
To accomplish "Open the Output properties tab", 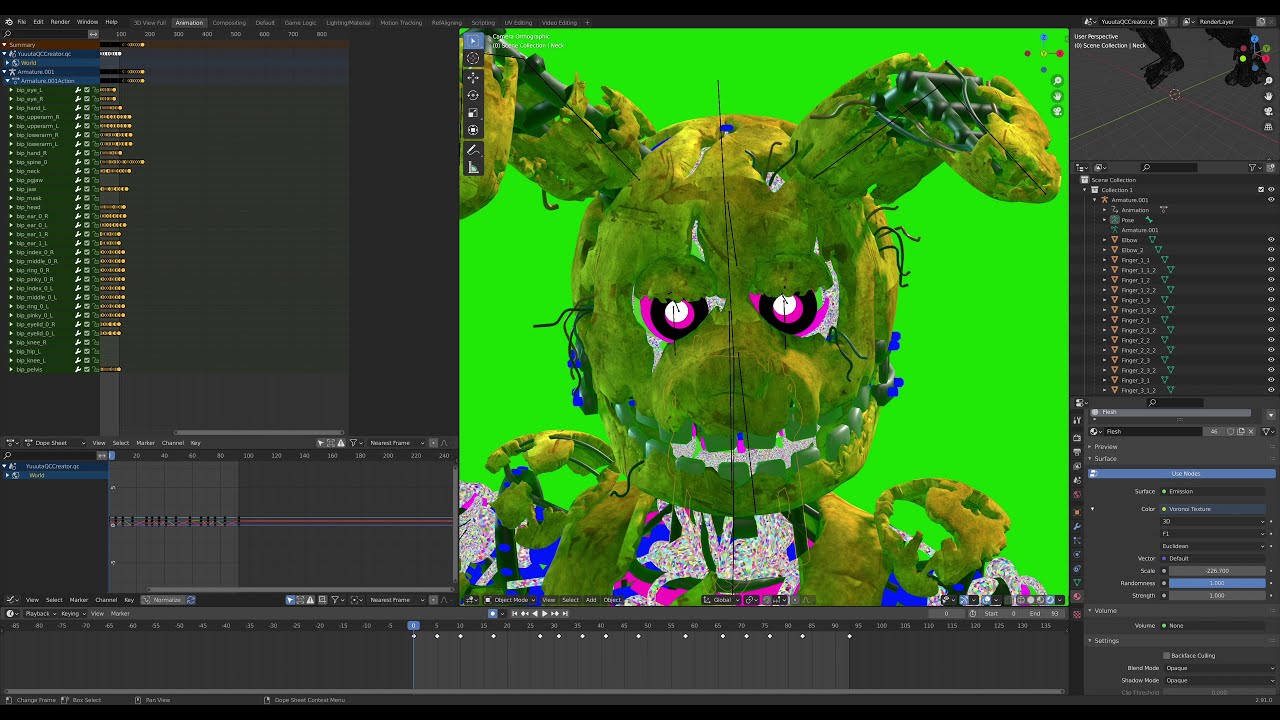I will [x=1077, y=451].
